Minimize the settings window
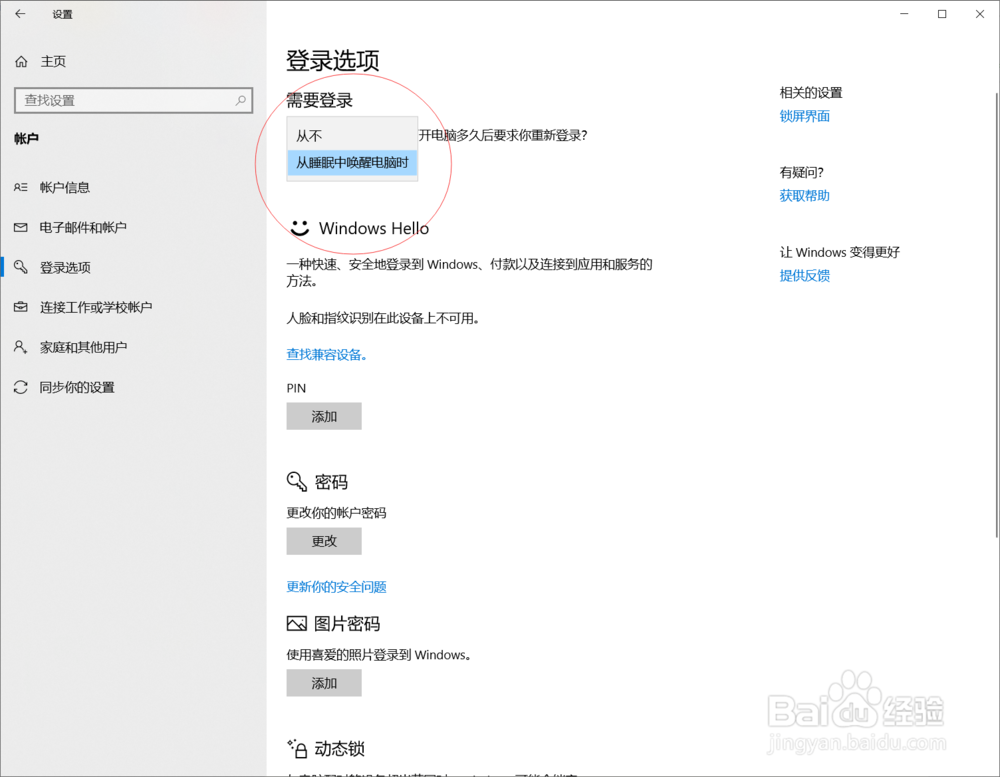1000x777 pixels. [x=904, y=13]
